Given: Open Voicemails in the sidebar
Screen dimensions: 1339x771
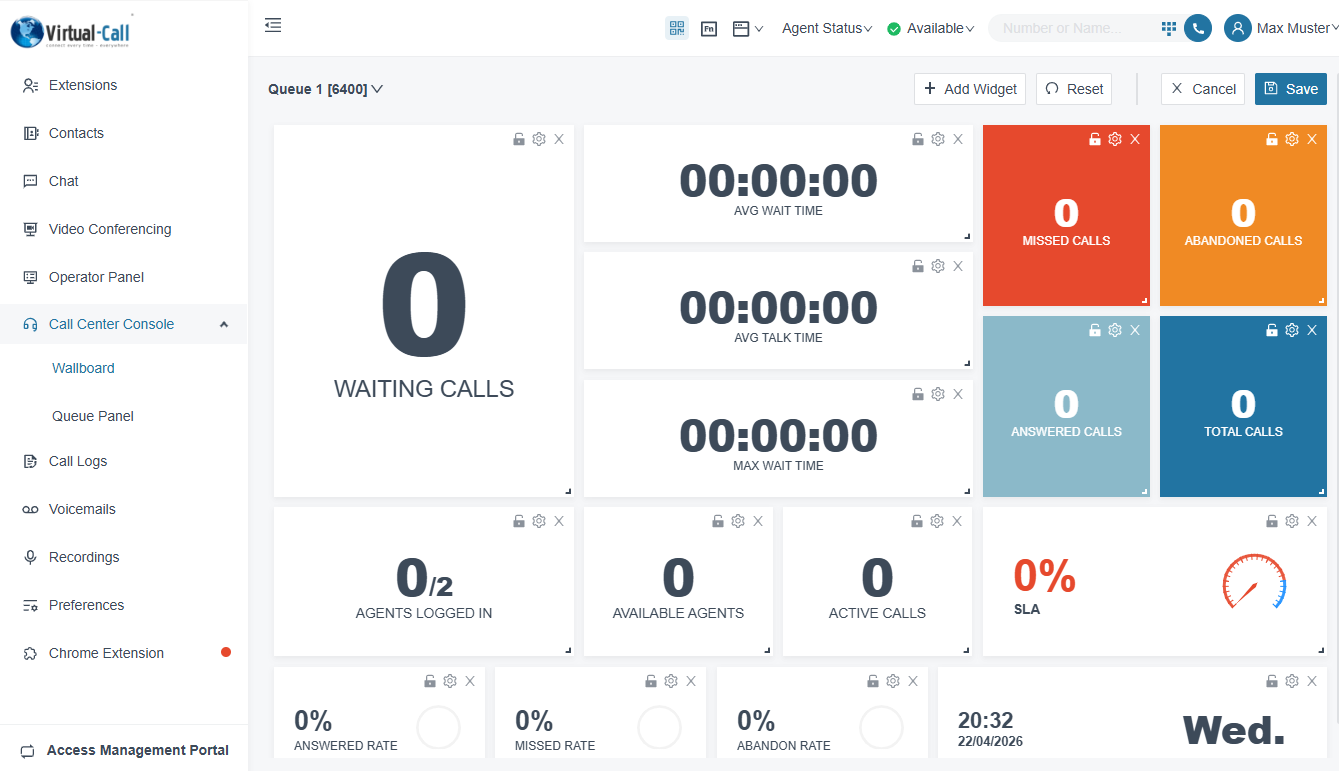Looking at the screenshot, I should tap(124, 509).
